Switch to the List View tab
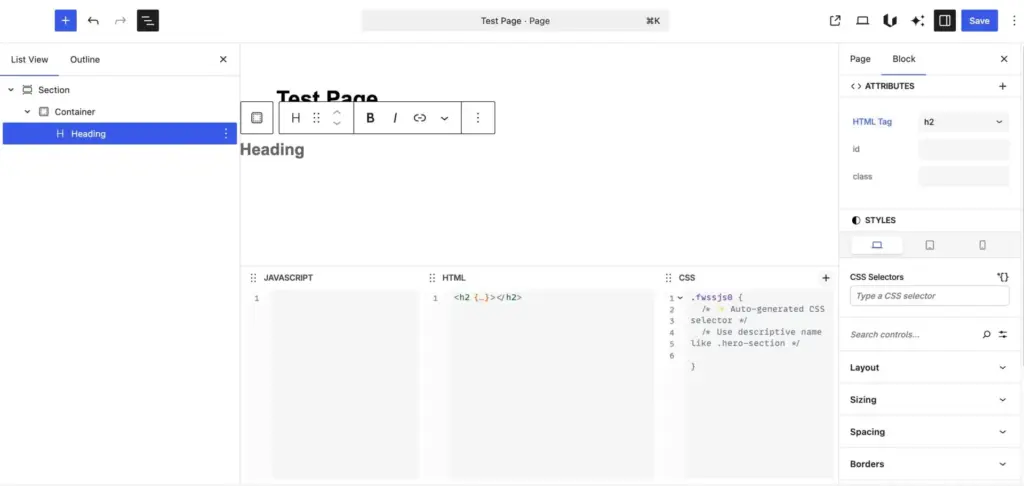 pyautogui.click(x=29, y=59)
